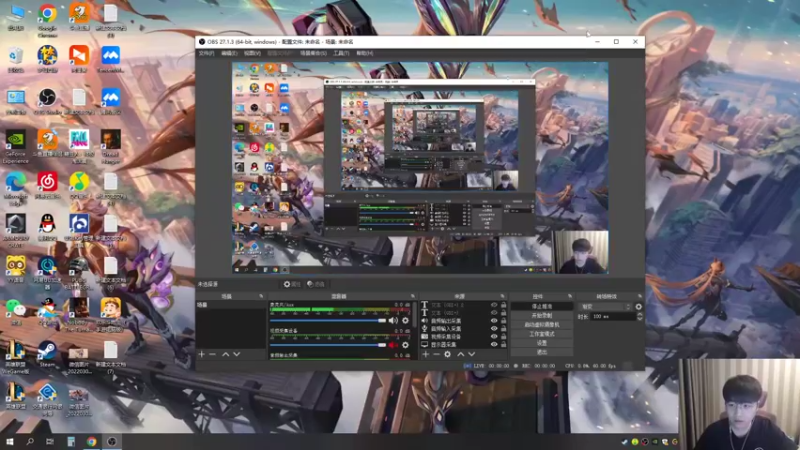Toggle visibility of 文本 (GDI+) 2 source

pos(493,305)
